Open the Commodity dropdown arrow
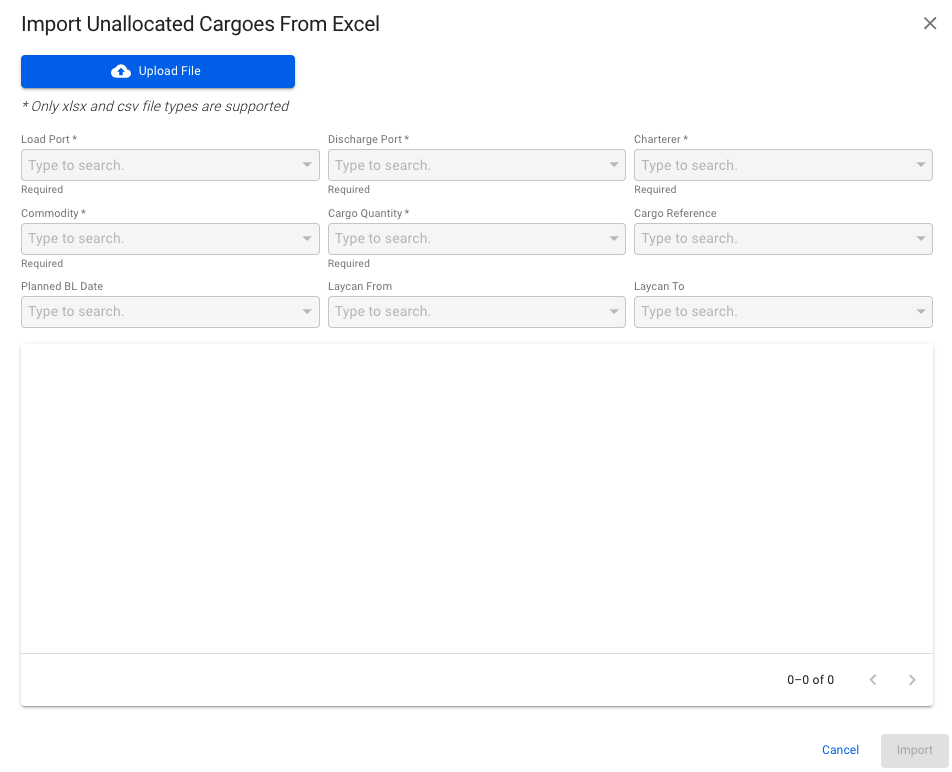The height and width of the screenshot is (772, 952). click(307, 238)
